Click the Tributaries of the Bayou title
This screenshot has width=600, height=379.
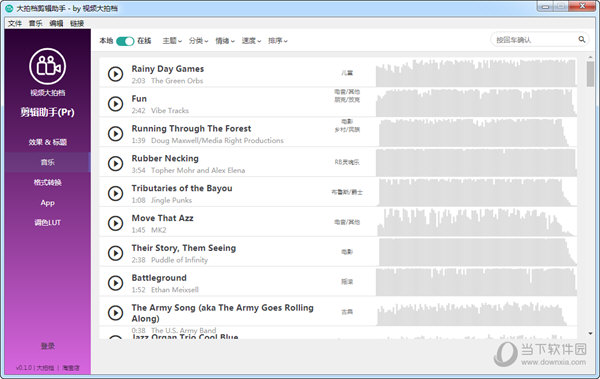(182, 188)
